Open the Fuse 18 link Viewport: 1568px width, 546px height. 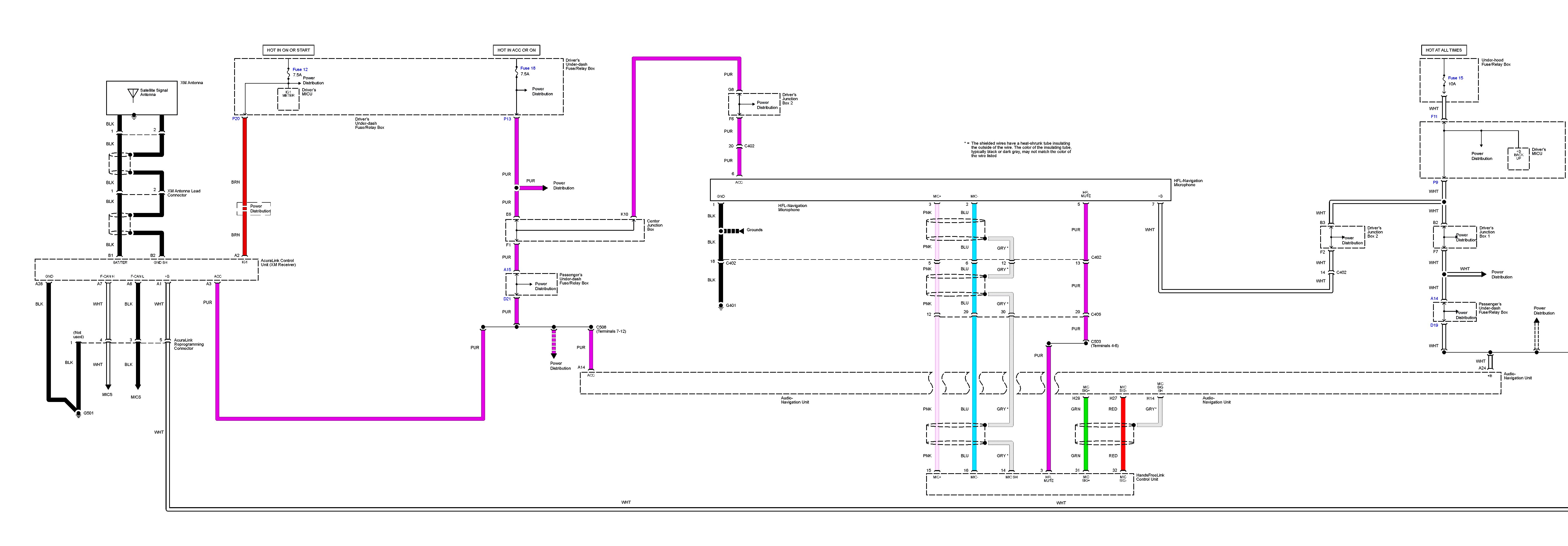point(528,68)
